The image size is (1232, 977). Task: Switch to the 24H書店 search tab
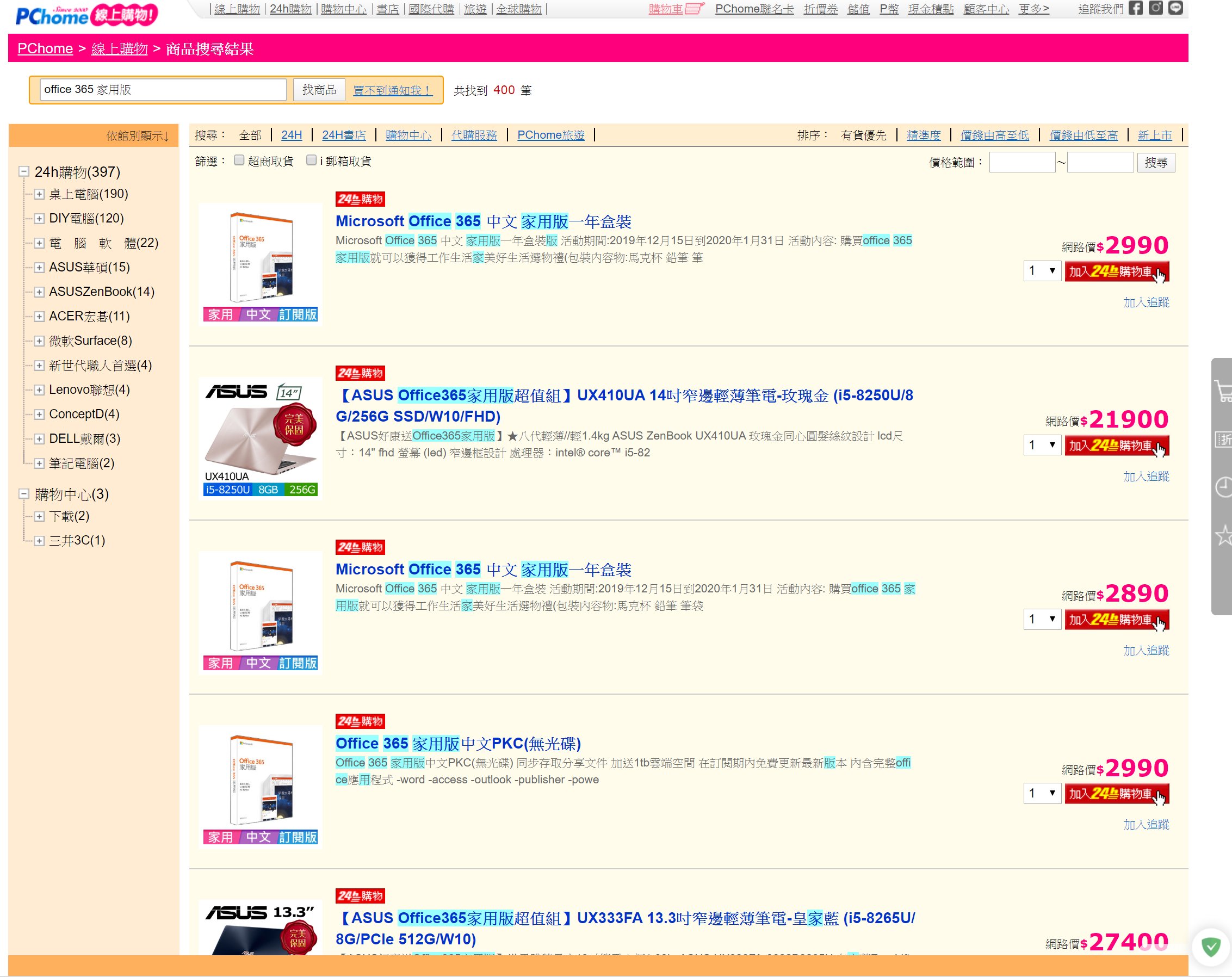343,135
